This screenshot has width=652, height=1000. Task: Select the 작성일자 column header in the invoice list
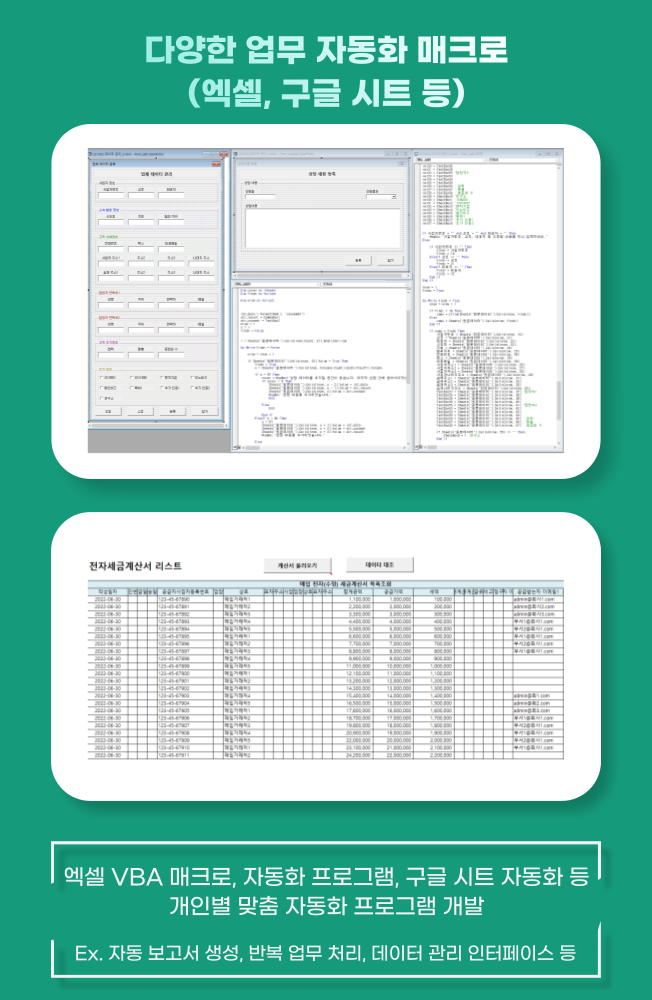(105, 591)
